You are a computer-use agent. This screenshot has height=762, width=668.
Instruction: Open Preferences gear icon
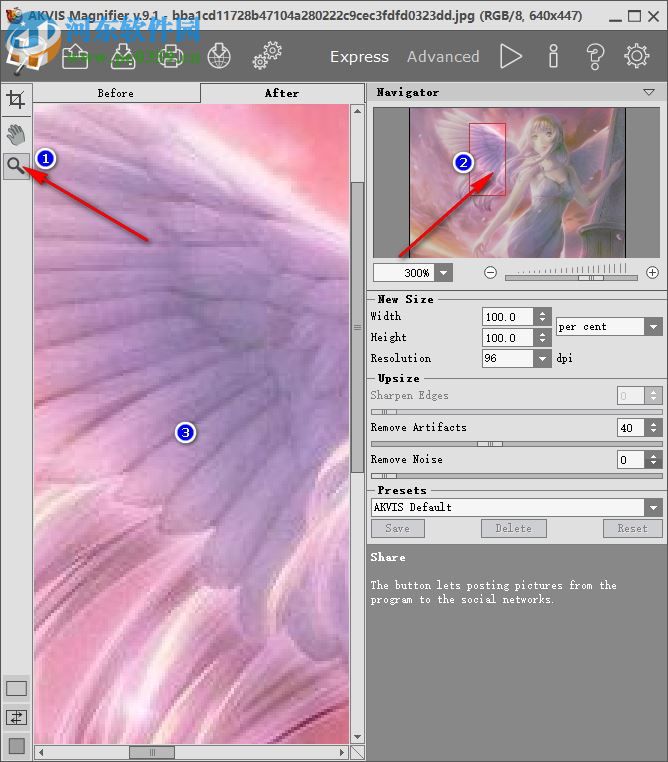point(636,56)
